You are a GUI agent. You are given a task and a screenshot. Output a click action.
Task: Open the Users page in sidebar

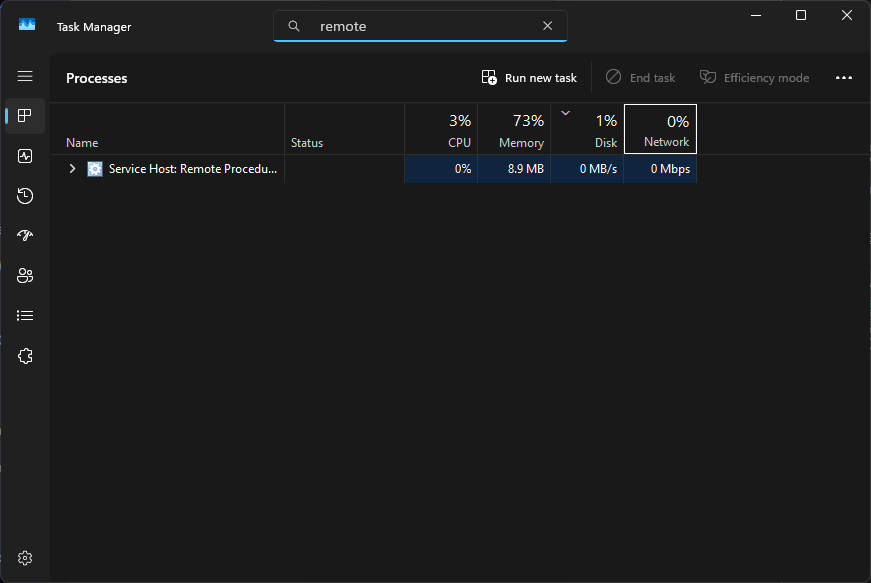pos(25,276)
